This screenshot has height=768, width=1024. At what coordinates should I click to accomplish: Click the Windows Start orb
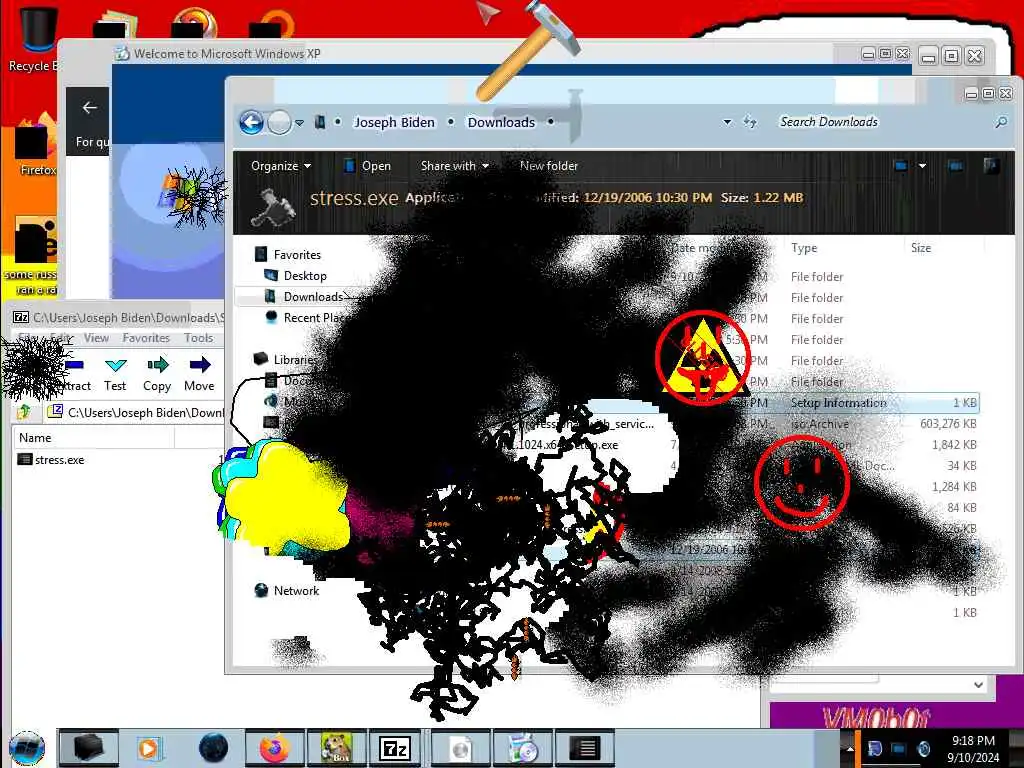click(x=27, y=748)
